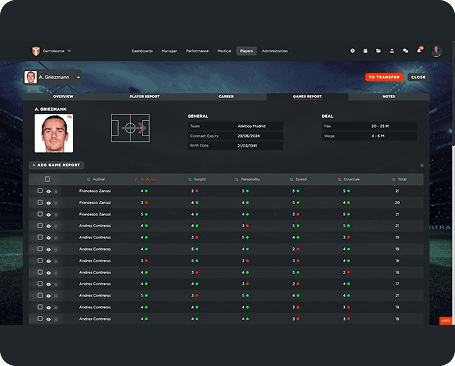Sort table by Insight column

click(x=197, y=179)
